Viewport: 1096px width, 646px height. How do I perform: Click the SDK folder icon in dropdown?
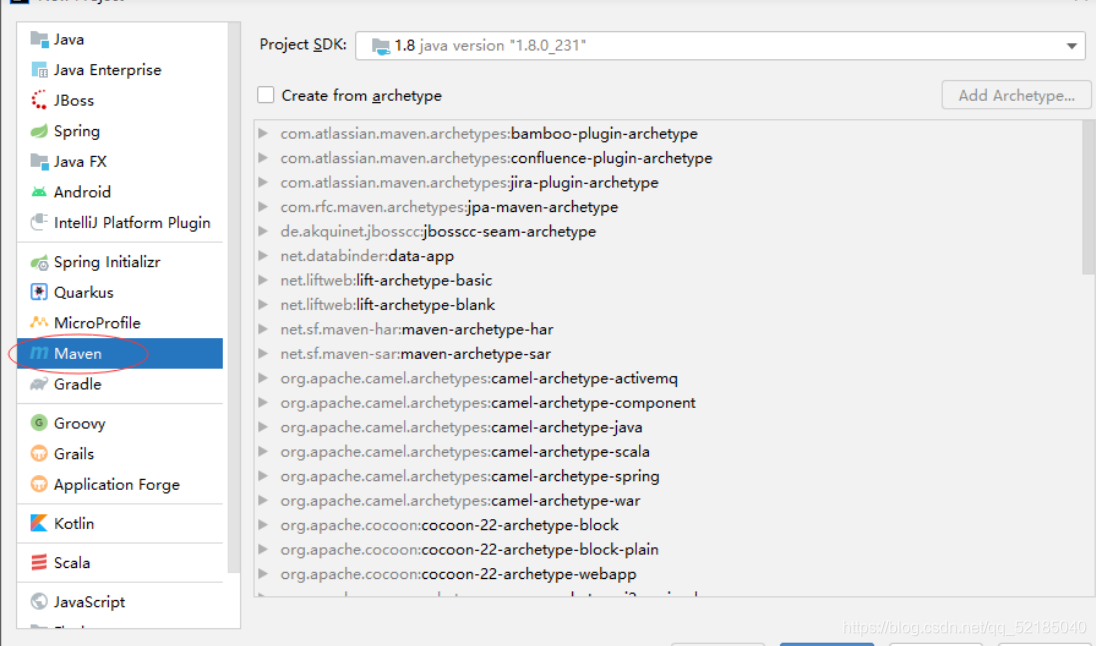click(380, 46)
